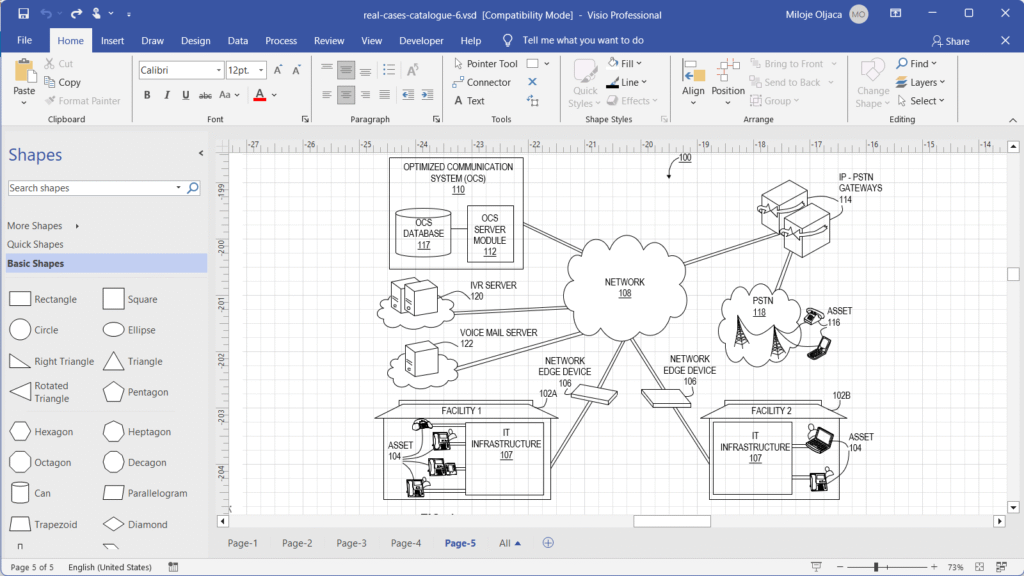Open the Page-3 tab
Viewport: 1024px width, 576px height.
tap(351, 542)
